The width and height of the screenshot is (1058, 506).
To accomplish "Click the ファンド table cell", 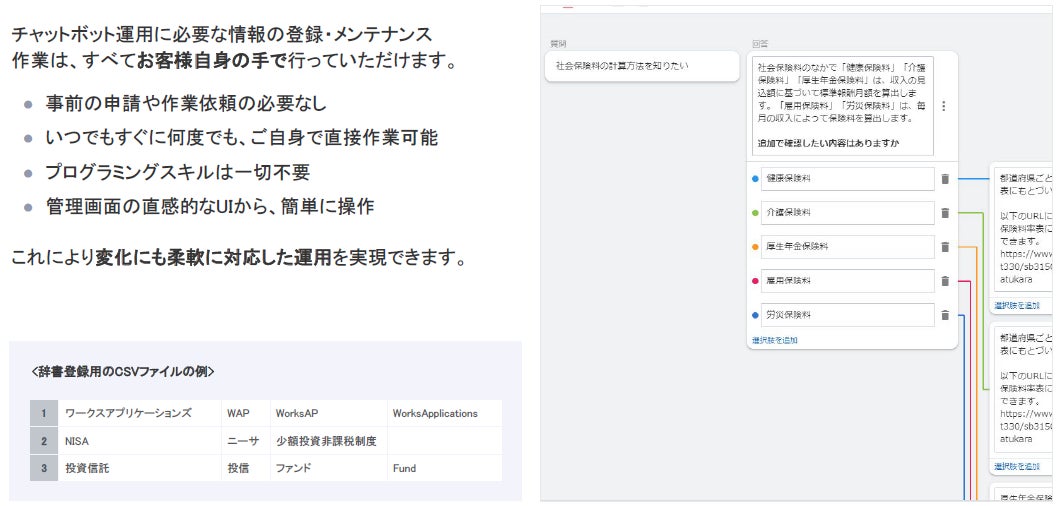I will click(329, 468).
